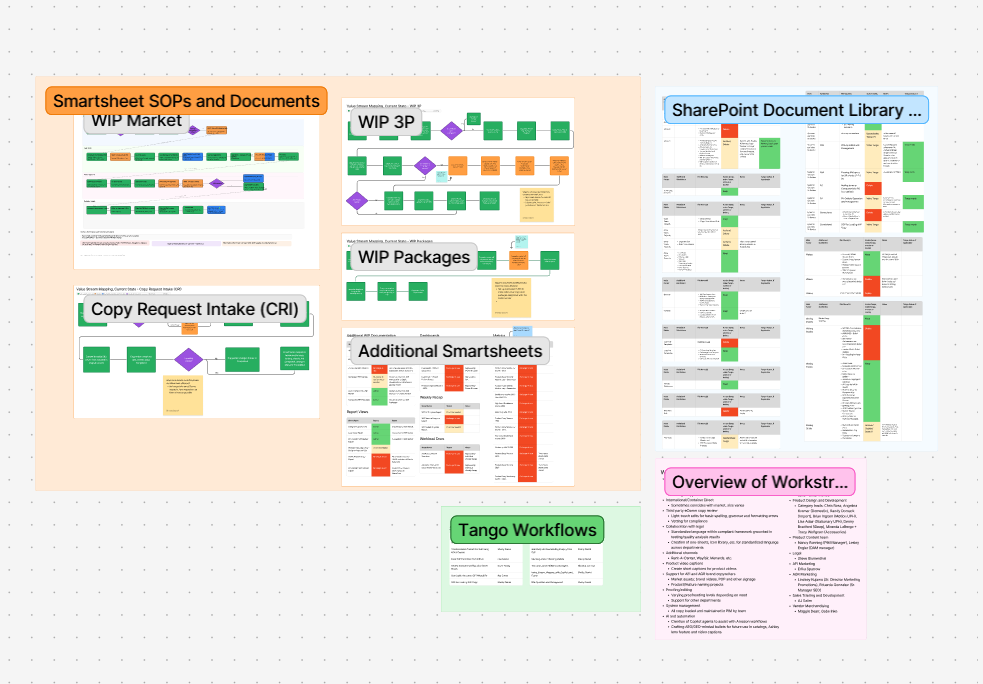Click the small cyan note in WIP 3P diagram

[x=442, y=176]
